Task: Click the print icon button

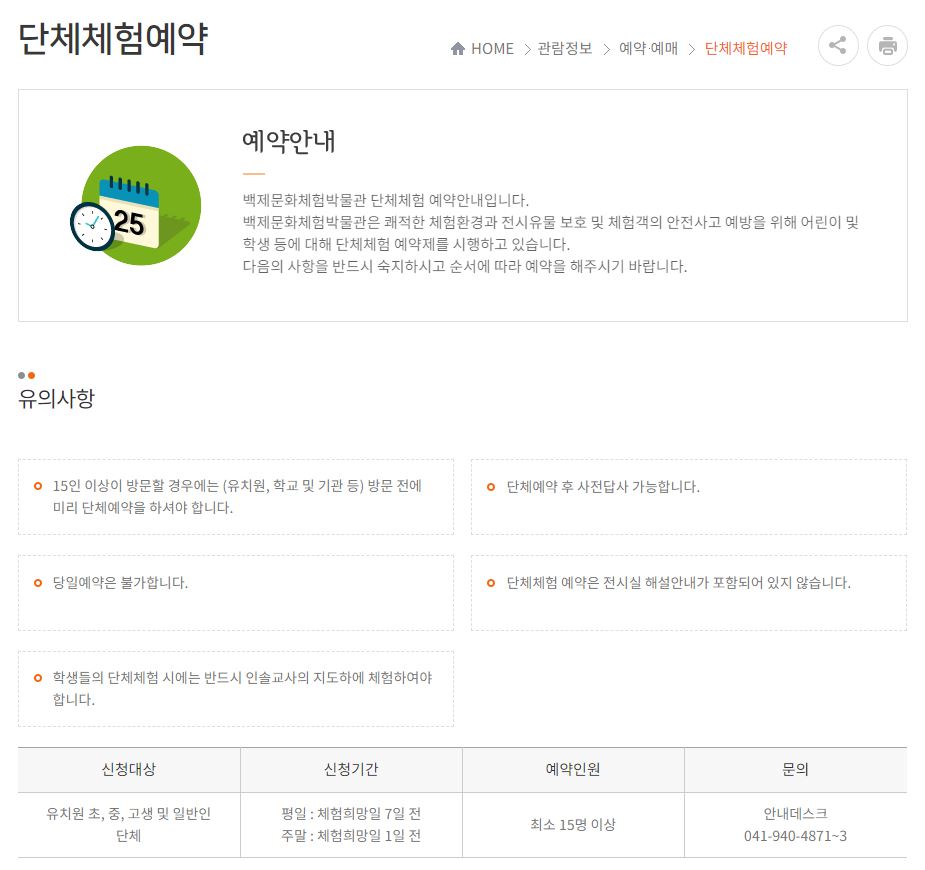Action: tap(887, 45)
